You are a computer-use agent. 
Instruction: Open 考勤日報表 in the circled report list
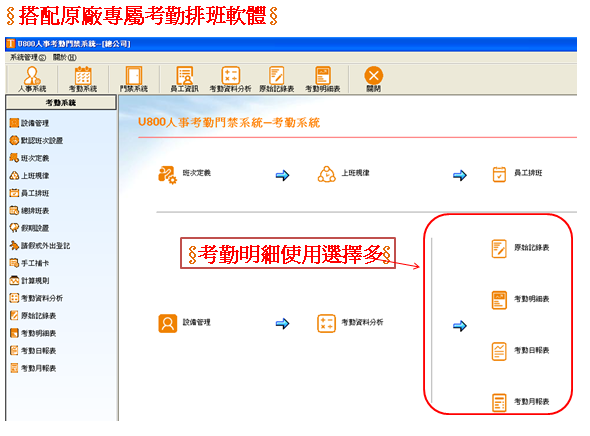tap(520, 351)
